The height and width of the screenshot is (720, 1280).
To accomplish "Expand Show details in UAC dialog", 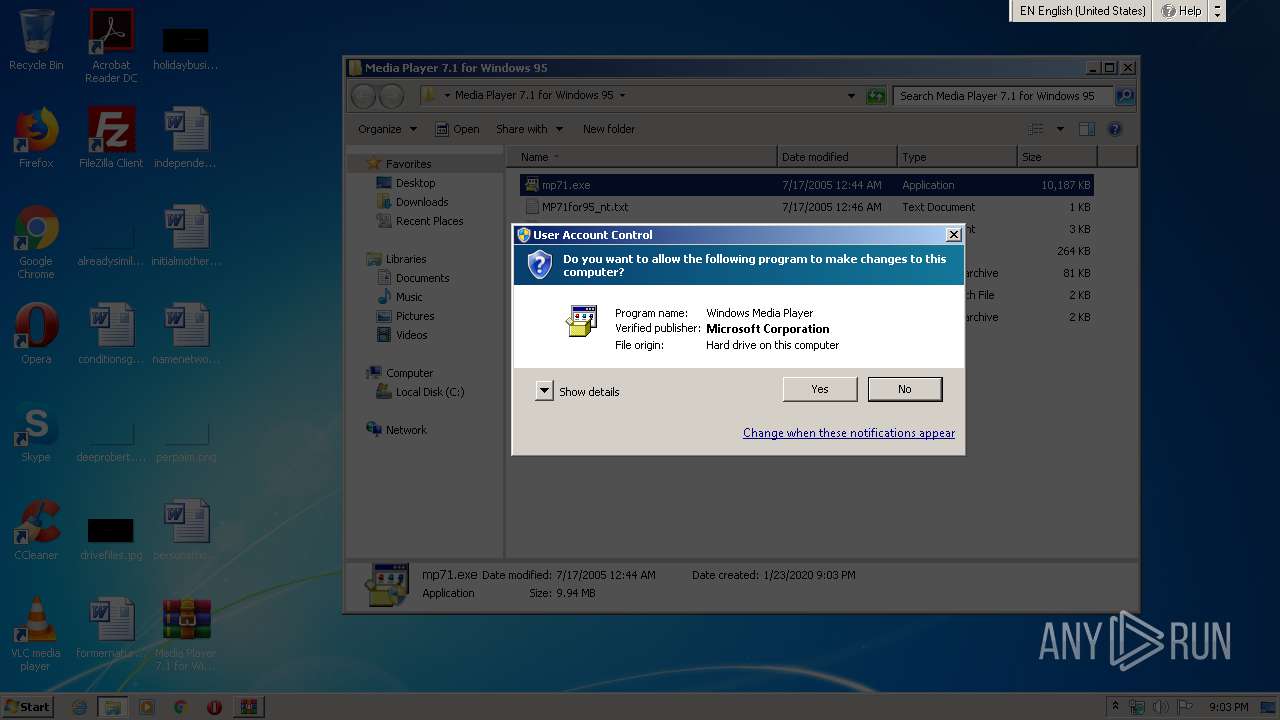I will pyautogui.click(x=578, y=391).
